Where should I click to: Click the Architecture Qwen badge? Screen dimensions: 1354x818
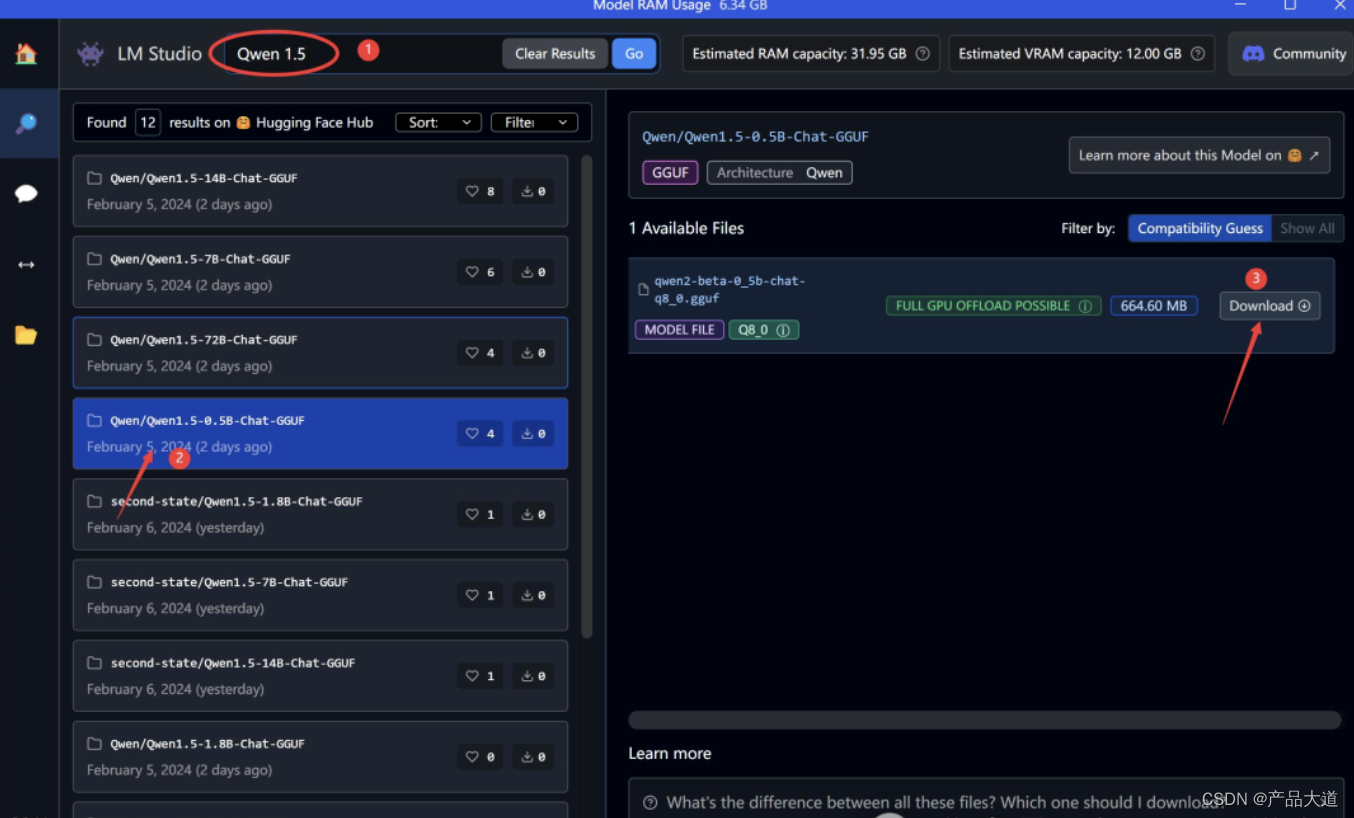(779, 172)
